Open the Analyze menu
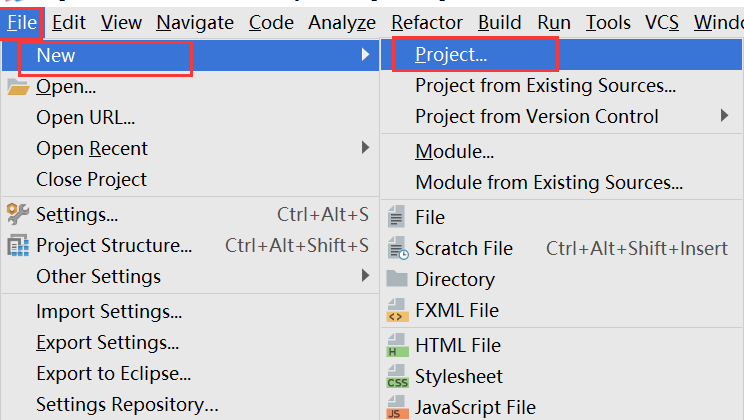Viewport: 744px width, 420px height. pyautogui.click(x=342, y=22)
